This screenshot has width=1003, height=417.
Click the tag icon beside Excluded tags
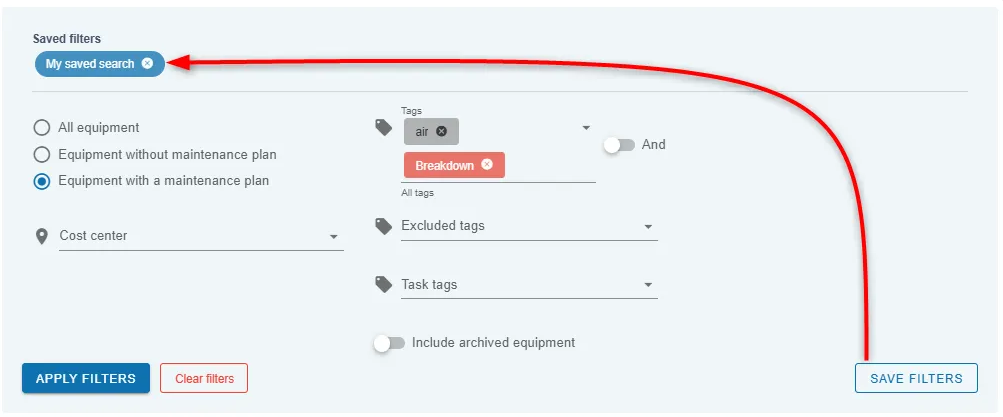click(384, 226)
